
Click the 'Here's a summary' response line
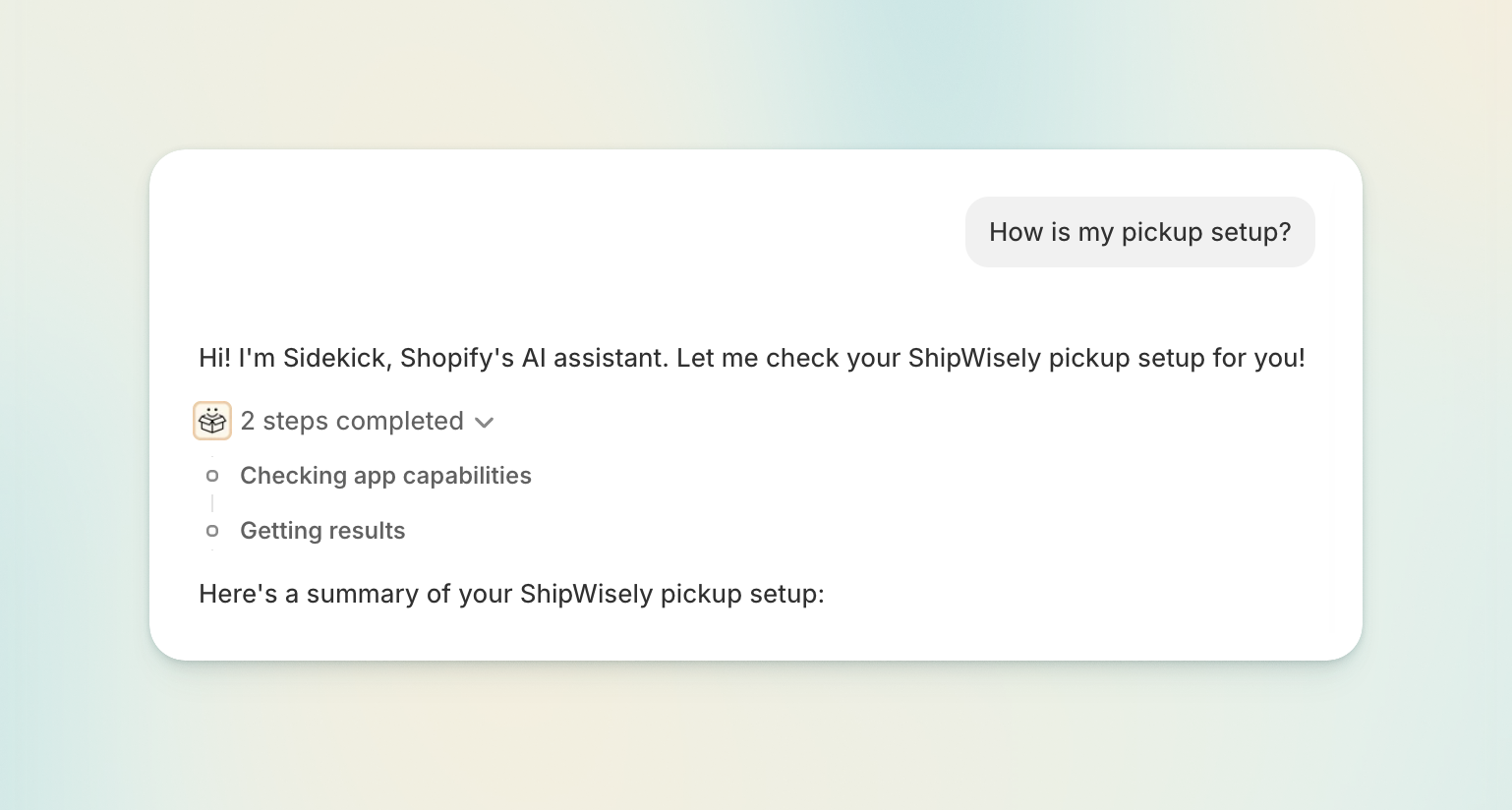tap(511, 594)
